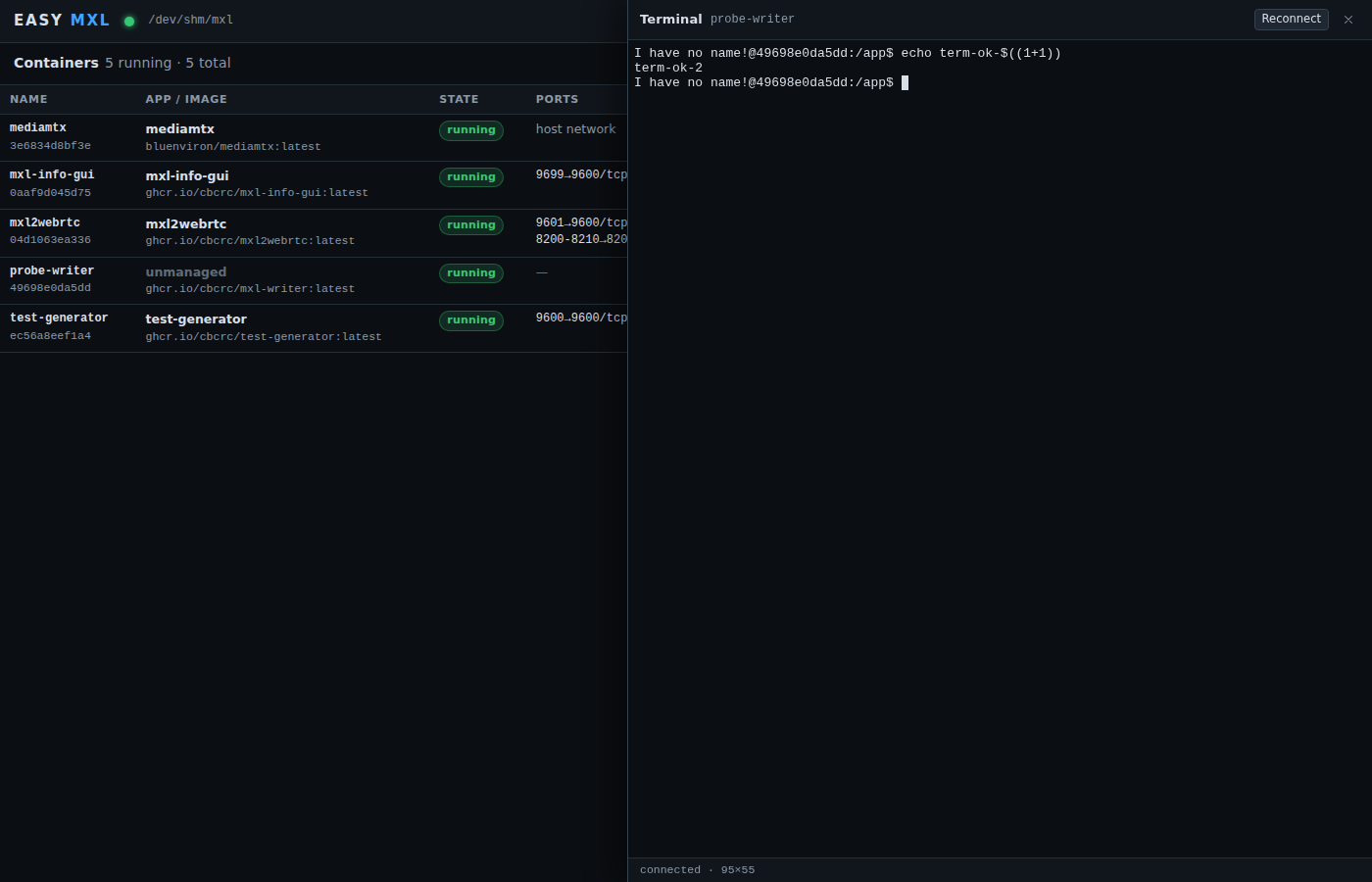This screenshot has width=1372, height=882.
Task: Click the ghcr.io/cbcrc/mxl-info-gui:latest image text
Action: point(257,193)
